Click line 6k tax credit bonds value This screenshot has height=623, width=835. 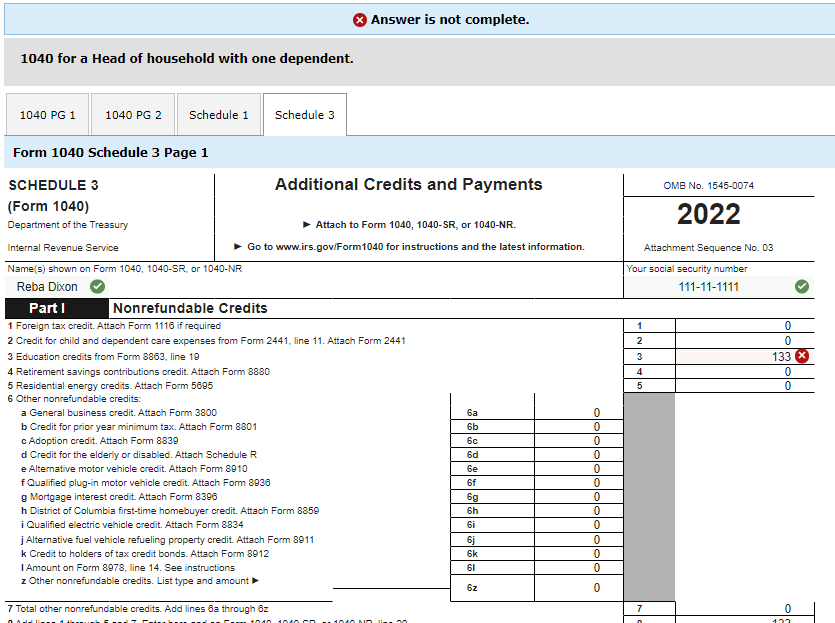point(579,554)
